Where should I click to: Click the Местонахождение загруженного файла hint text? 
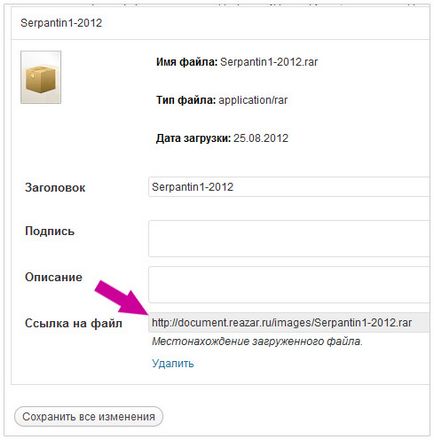tap(257, 341)
